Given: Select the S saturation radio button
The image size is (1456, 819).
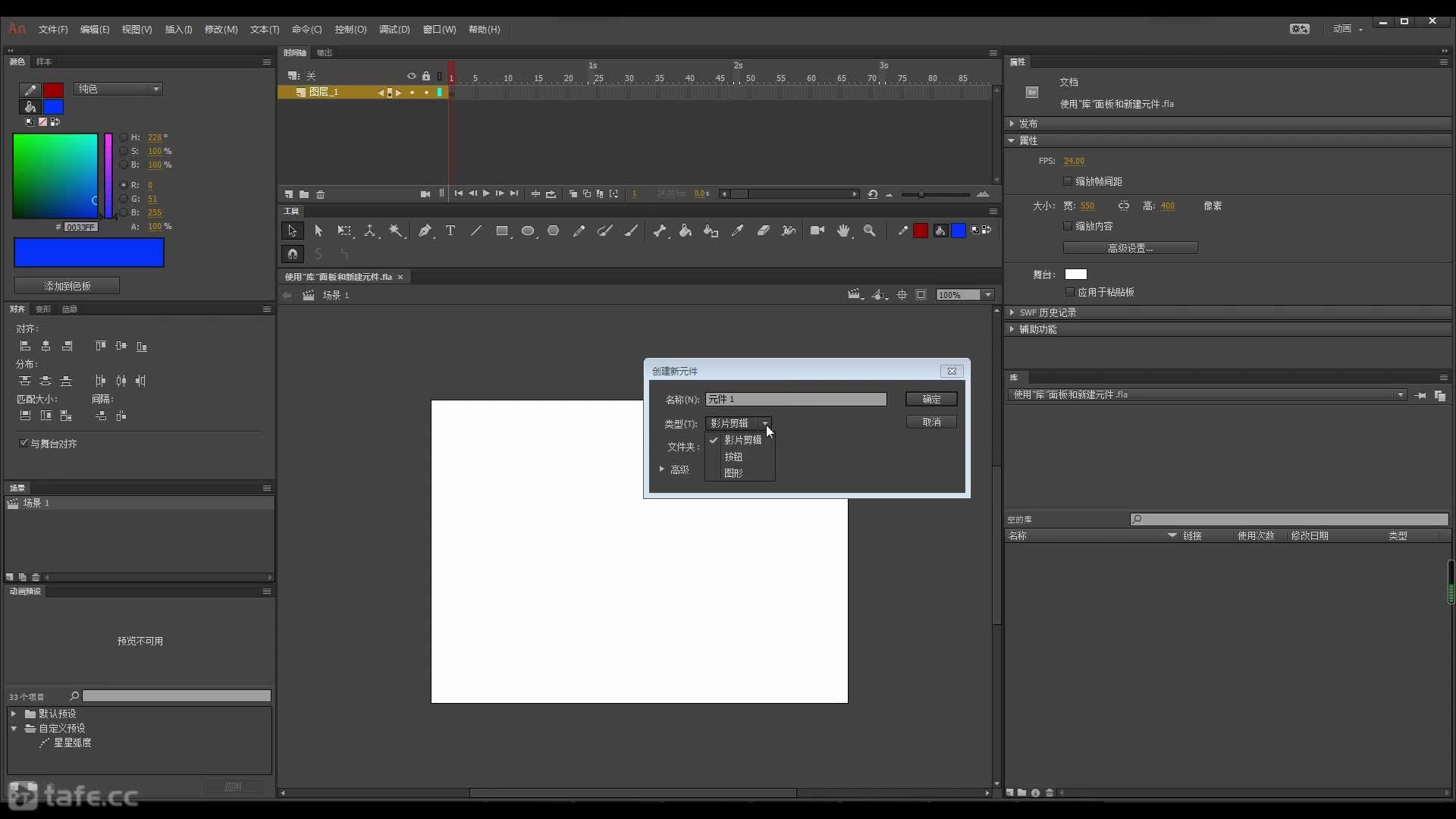Looking at the screenshot, I should (124, 151).
